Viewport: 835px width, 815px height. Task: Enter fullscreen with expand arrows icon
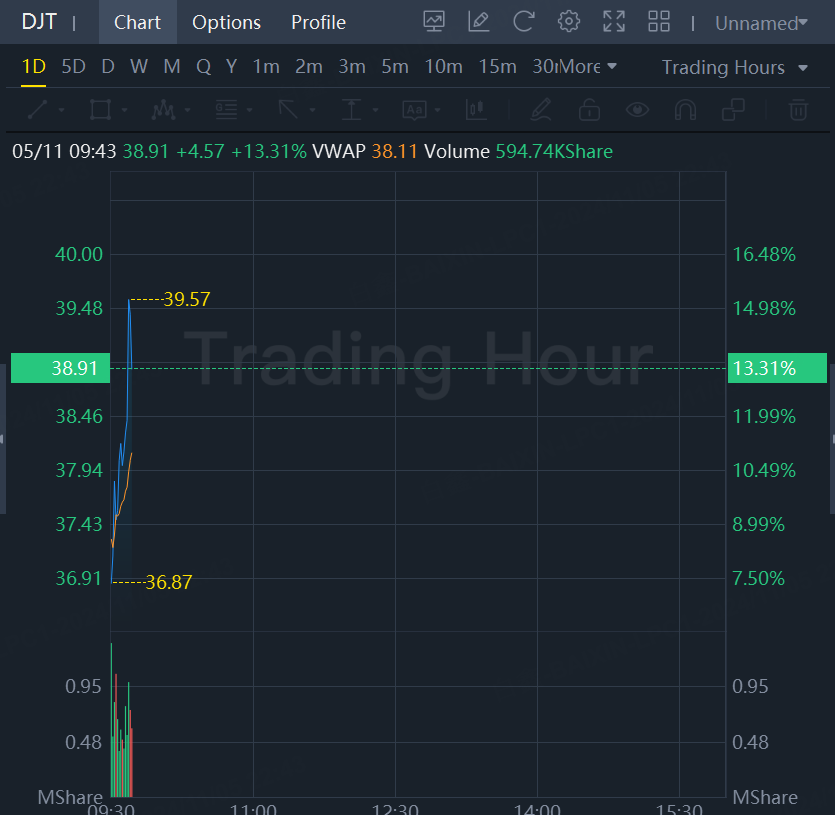click(x=613, y=22)
